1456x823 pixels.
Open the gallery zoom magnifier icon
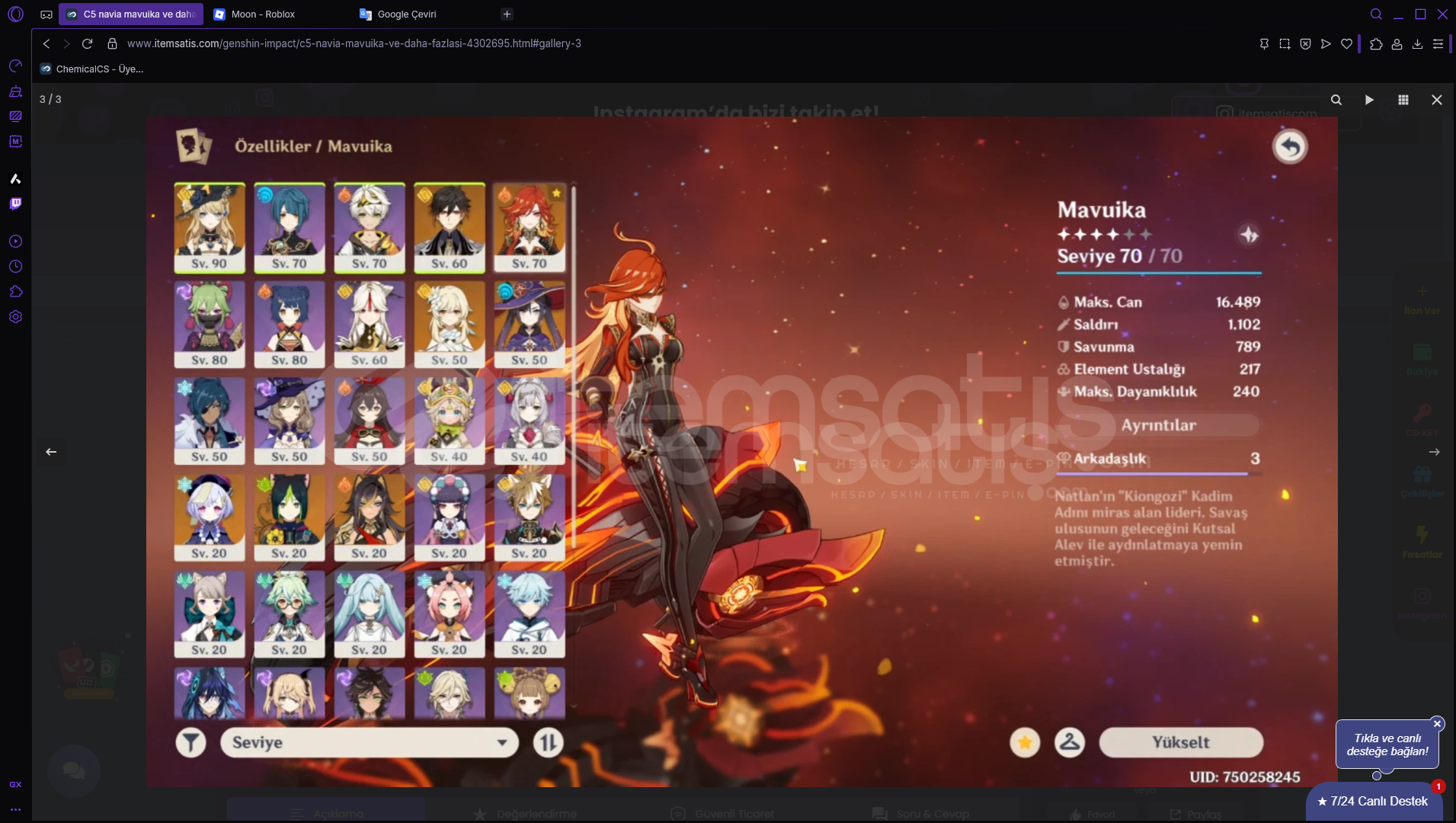click(x=1336, y=100)
